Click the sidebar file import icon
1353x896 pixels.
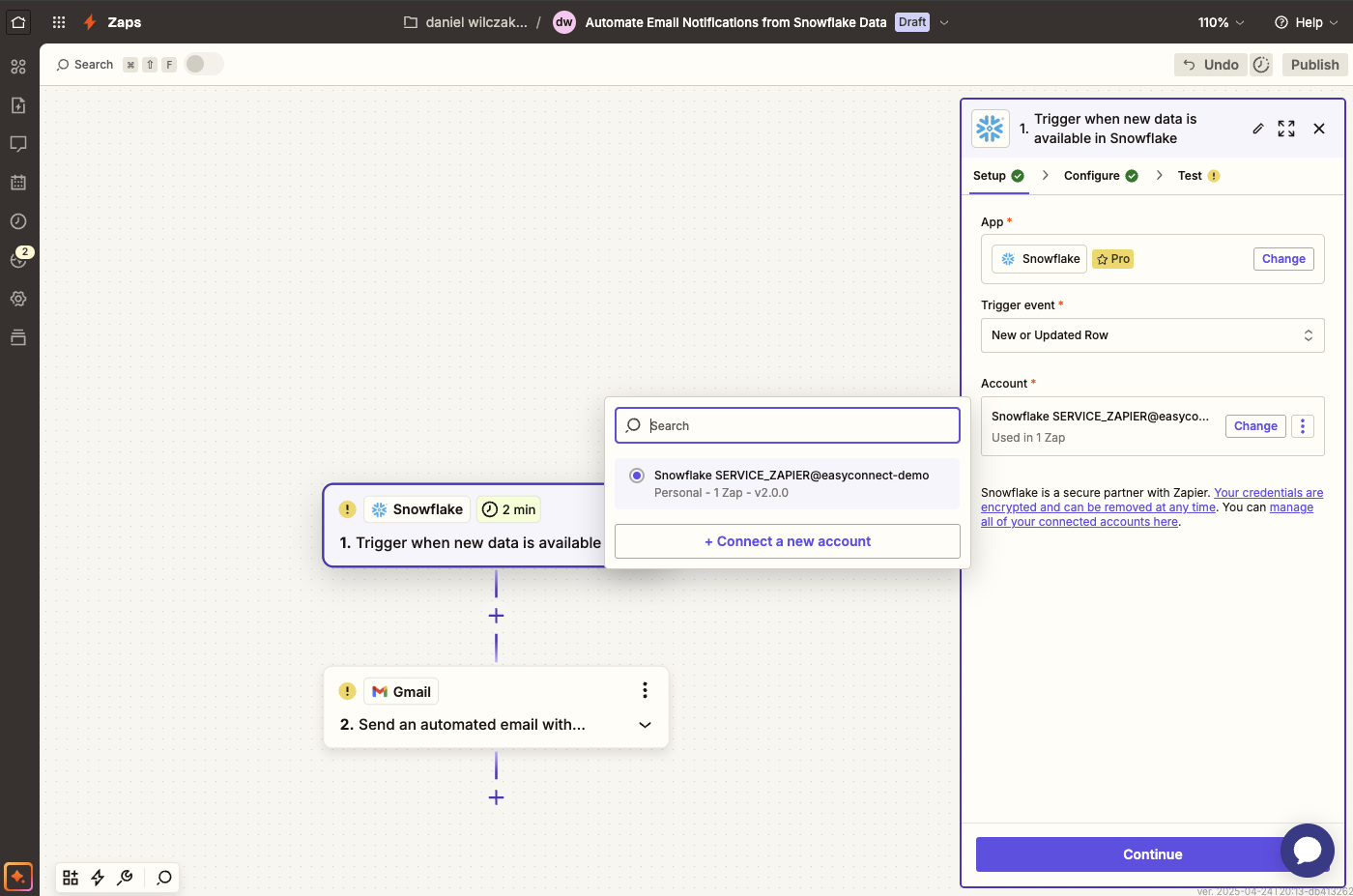click(18, 105)
